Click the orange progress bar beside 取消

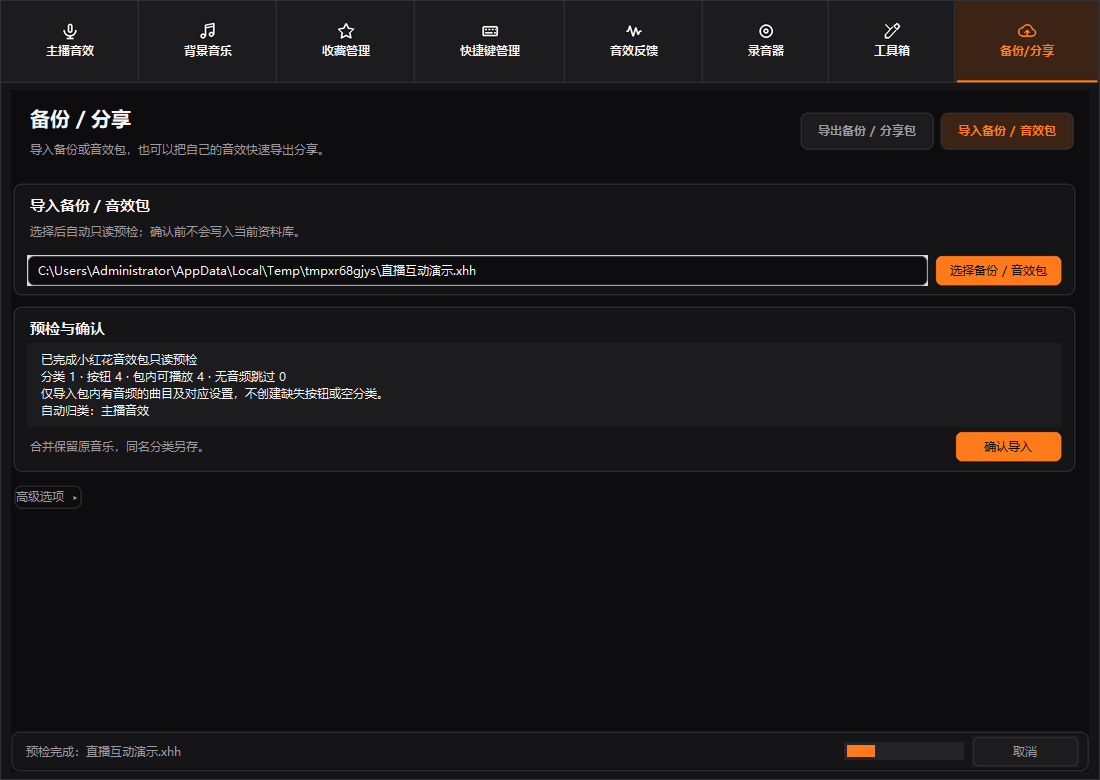(904, 751)
